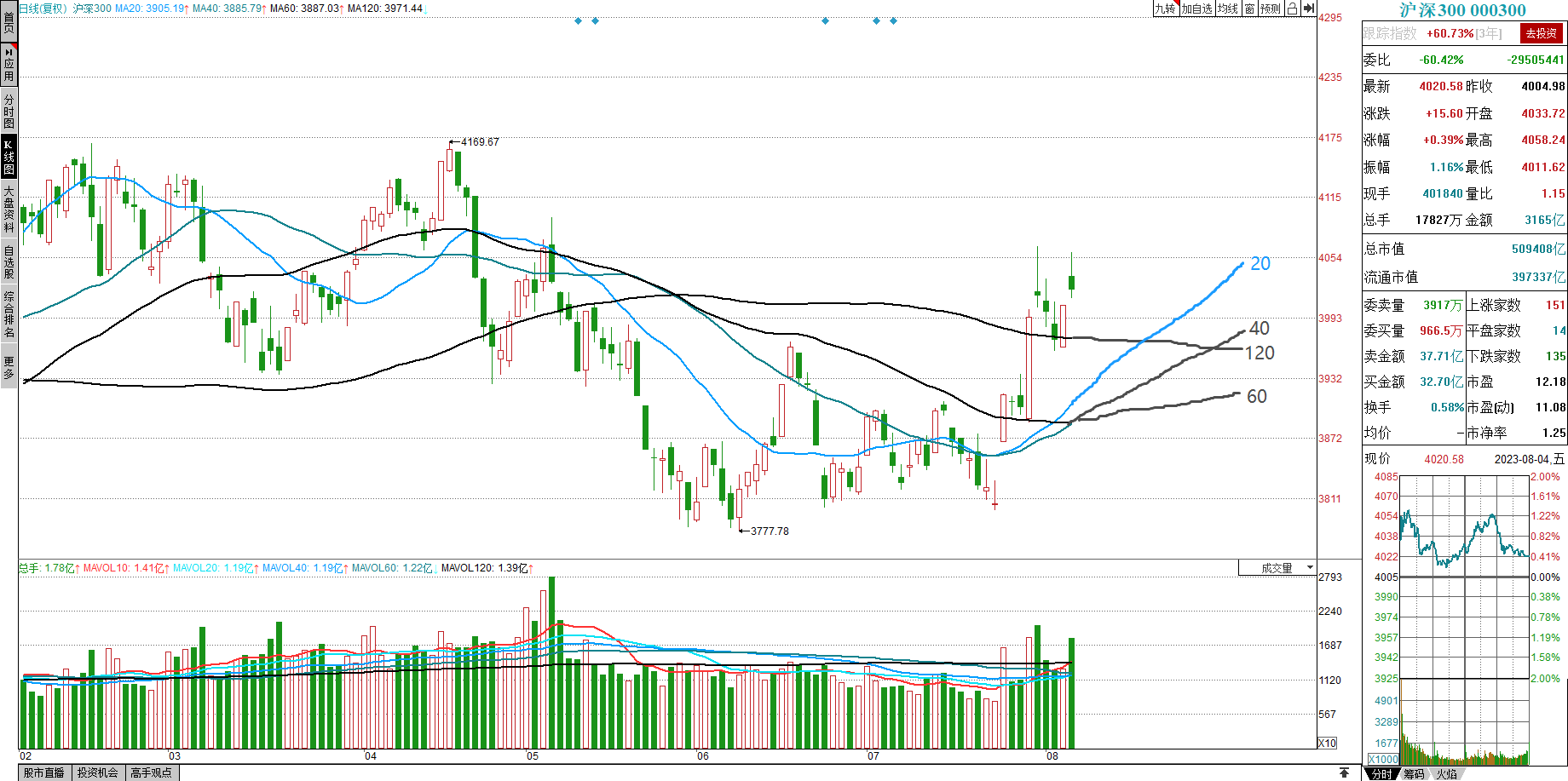
Task: Expand the 更多 sidebar menu
Action: (x=9, y=368)
